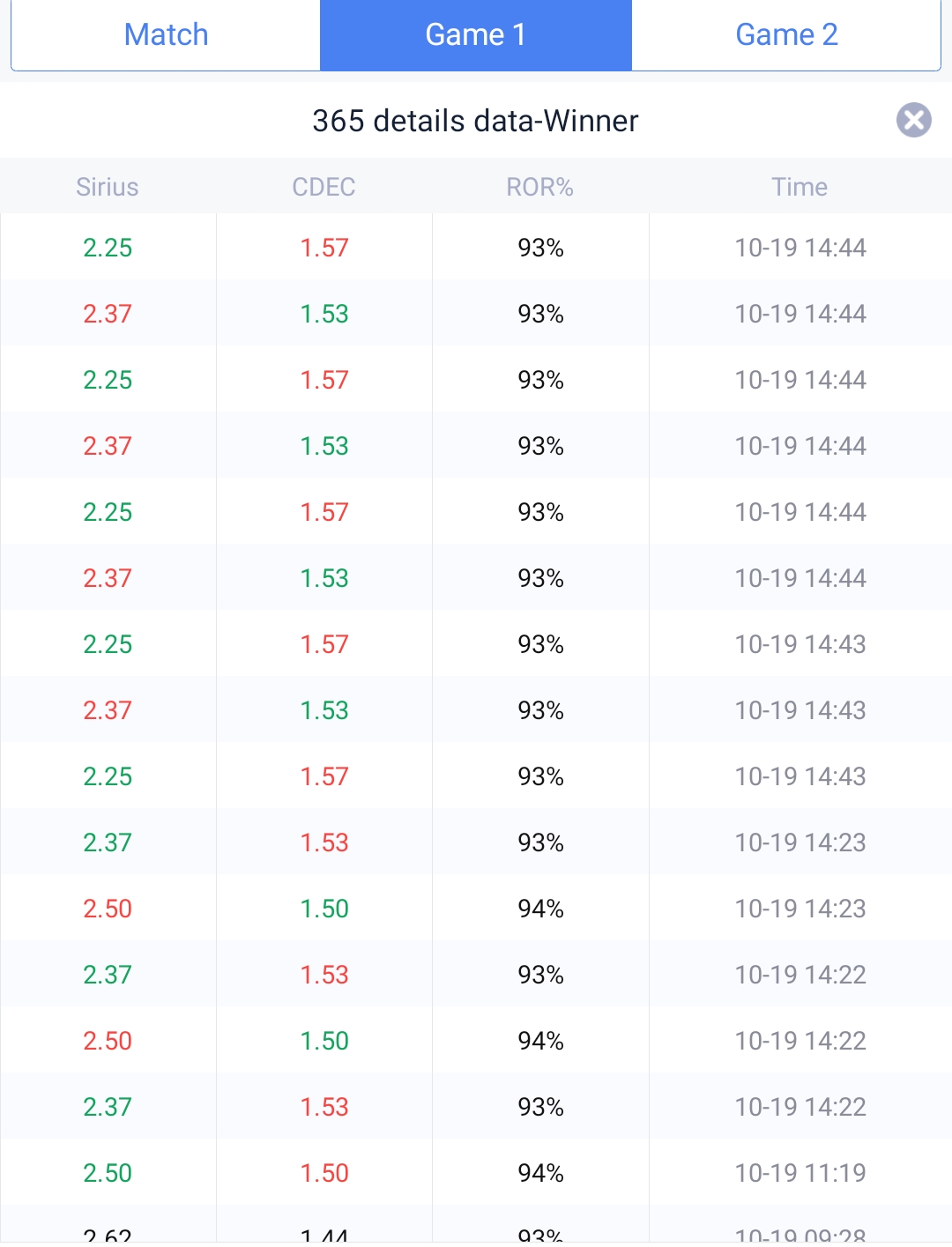Select CDEC 1.50 odds at 10-19 14:23

pyautogui.click(x=324, y=909)
